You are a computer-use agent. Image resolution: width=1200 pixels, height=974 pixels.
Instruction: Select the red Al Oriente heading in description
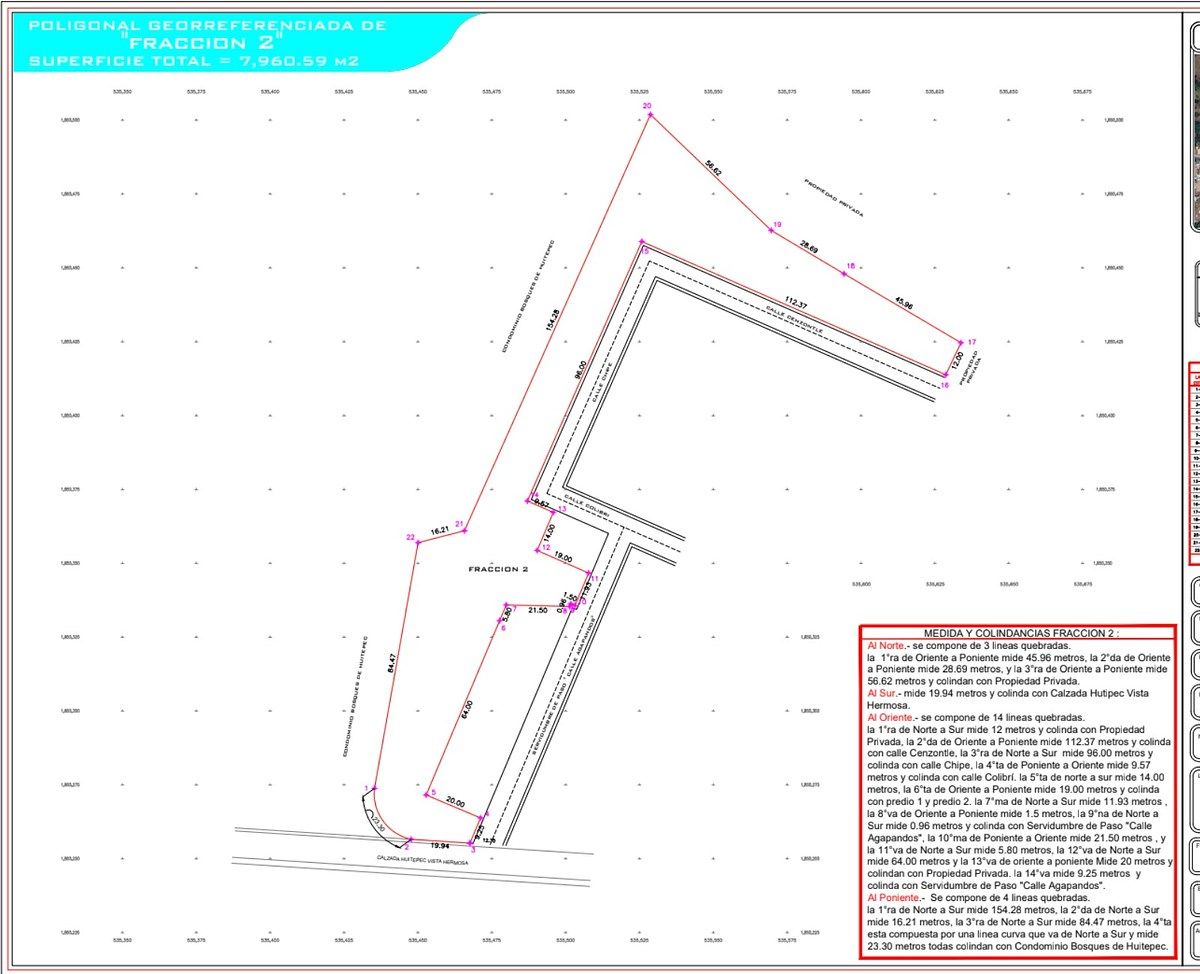click(x=893, y=717)
